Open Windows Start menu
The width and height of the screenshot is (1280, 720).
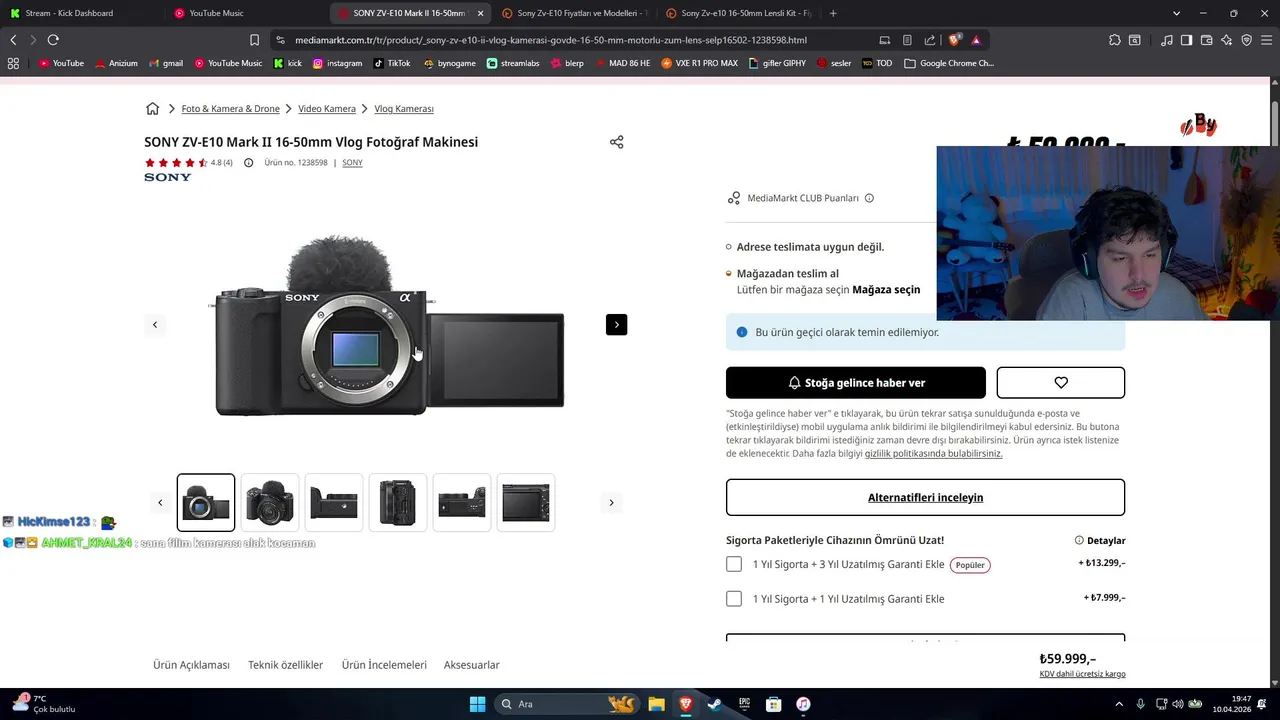click(x=477, y=704)
